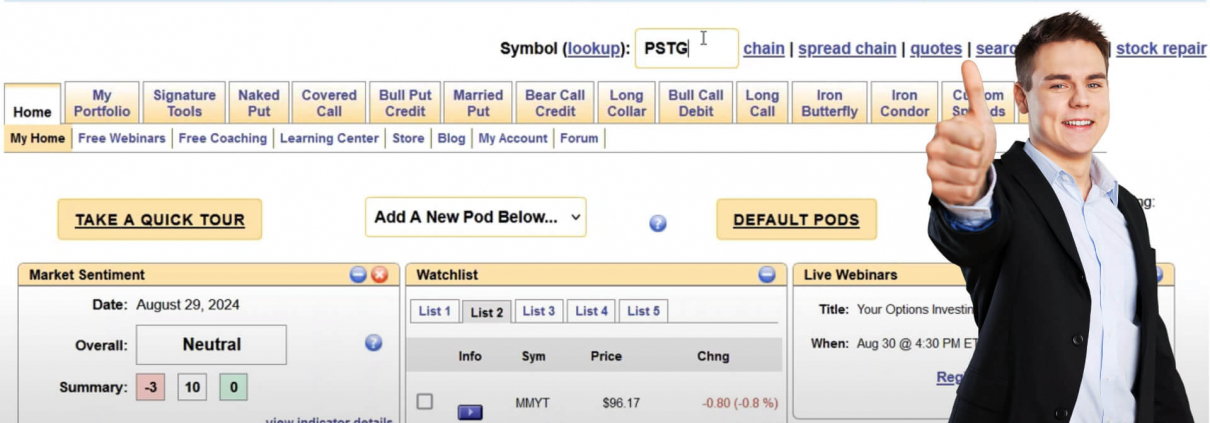Click the Take A Quick Tour button

(x=159, y=220)
